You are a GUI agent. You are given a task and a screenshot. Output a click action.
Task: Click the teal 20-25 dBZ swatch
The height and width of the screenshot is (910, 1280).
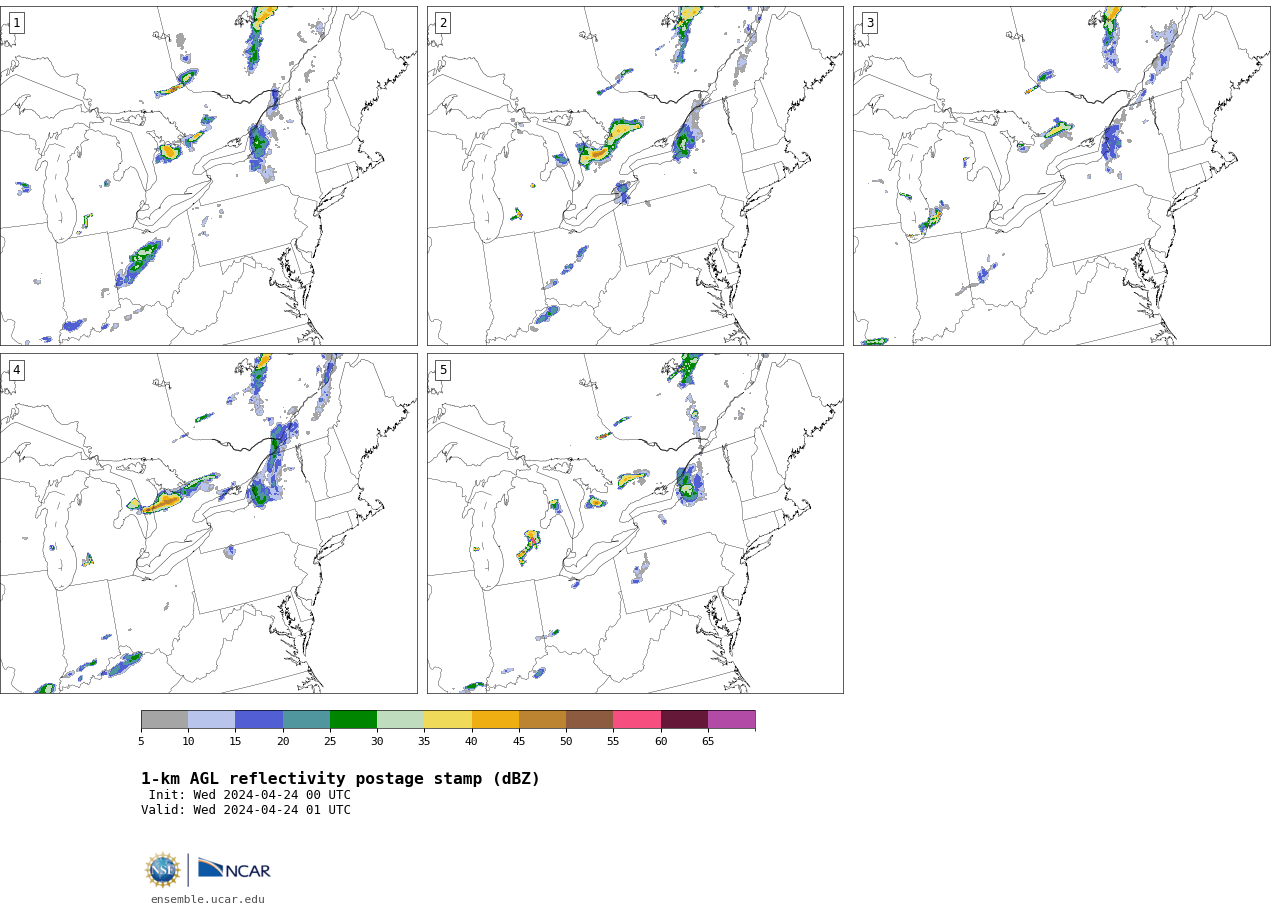click(x=306, y=720)
